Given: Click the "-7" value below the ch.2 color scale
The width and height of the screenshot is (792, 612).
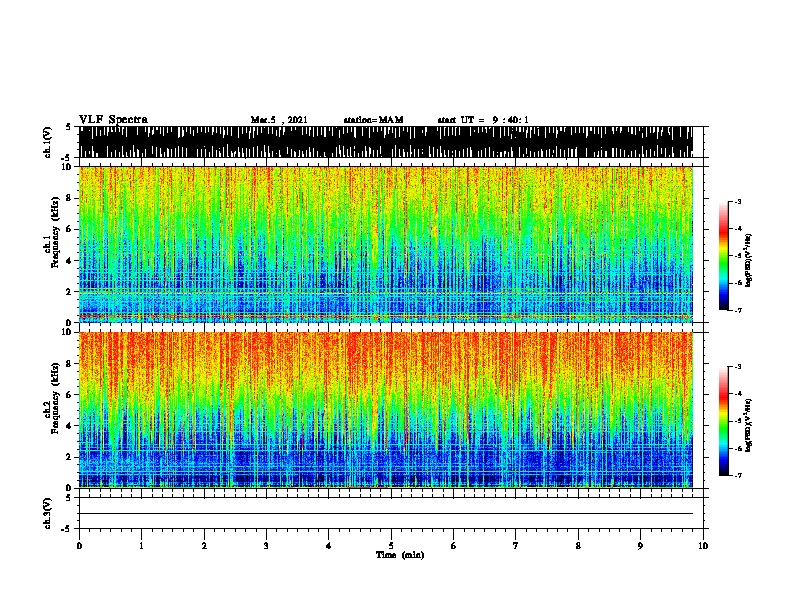Looking at the screenshot, I should pos(738,476).
